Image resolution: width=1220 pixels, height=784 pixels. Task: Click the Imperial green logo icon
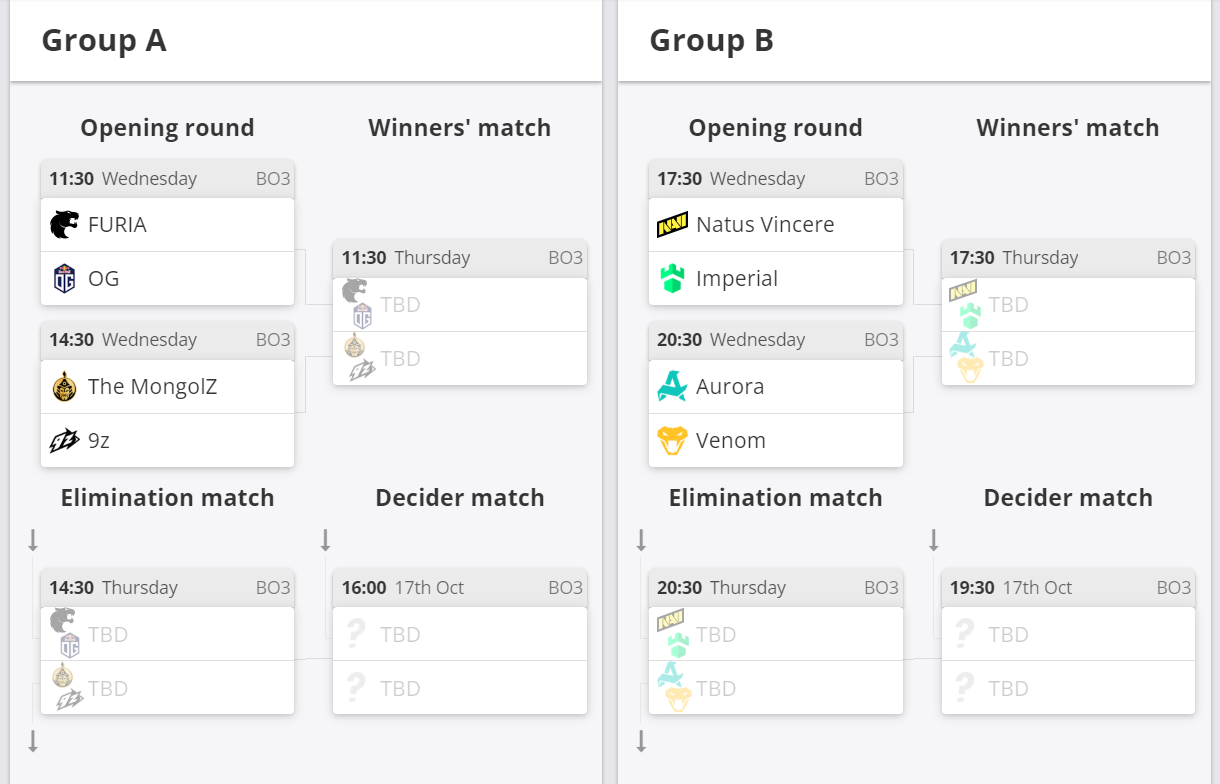click(x=672, y=279)
